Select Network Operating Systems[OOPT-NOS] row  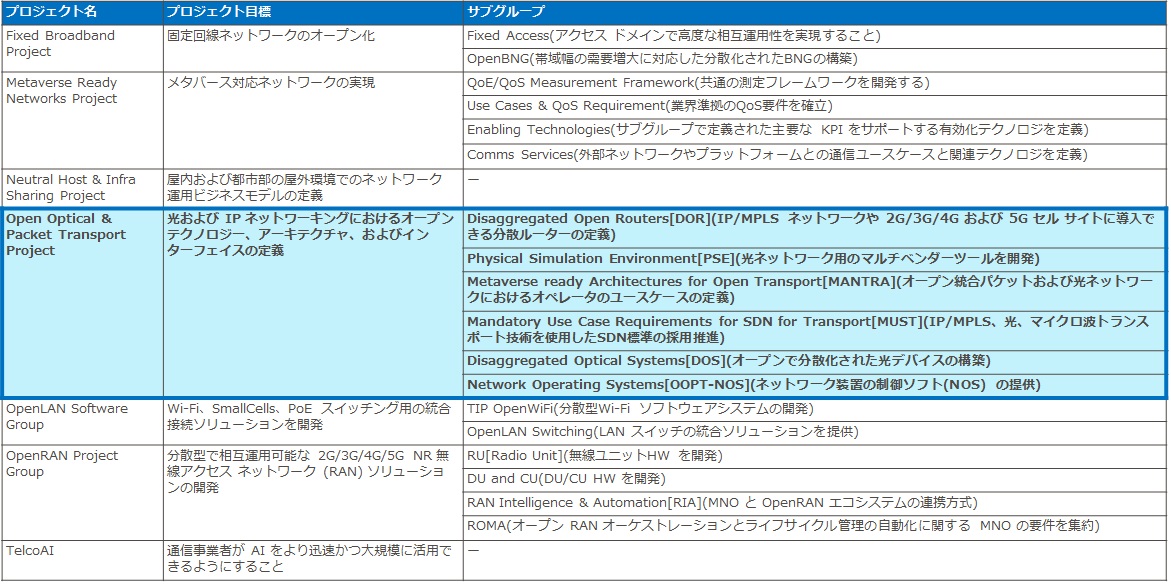point(816,385)
